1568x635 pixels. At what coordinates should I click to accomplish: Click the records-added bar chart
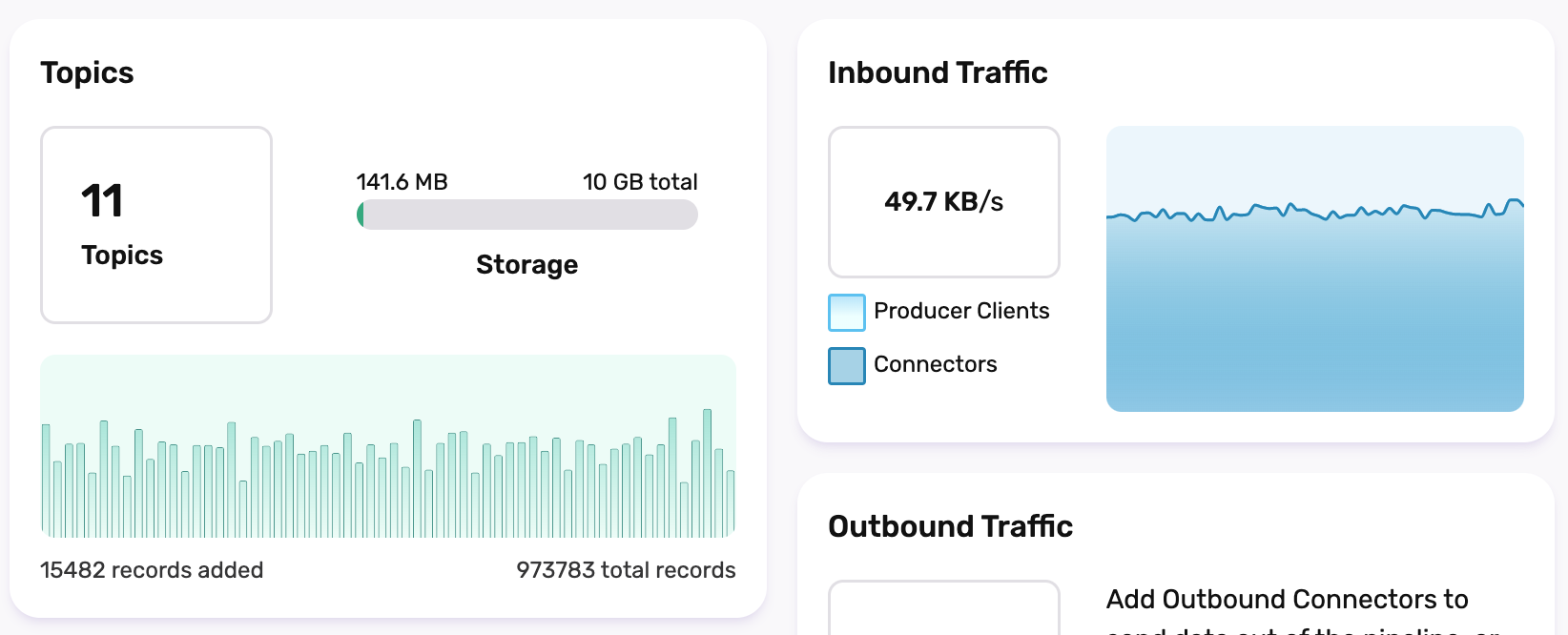tap(388, 446)
